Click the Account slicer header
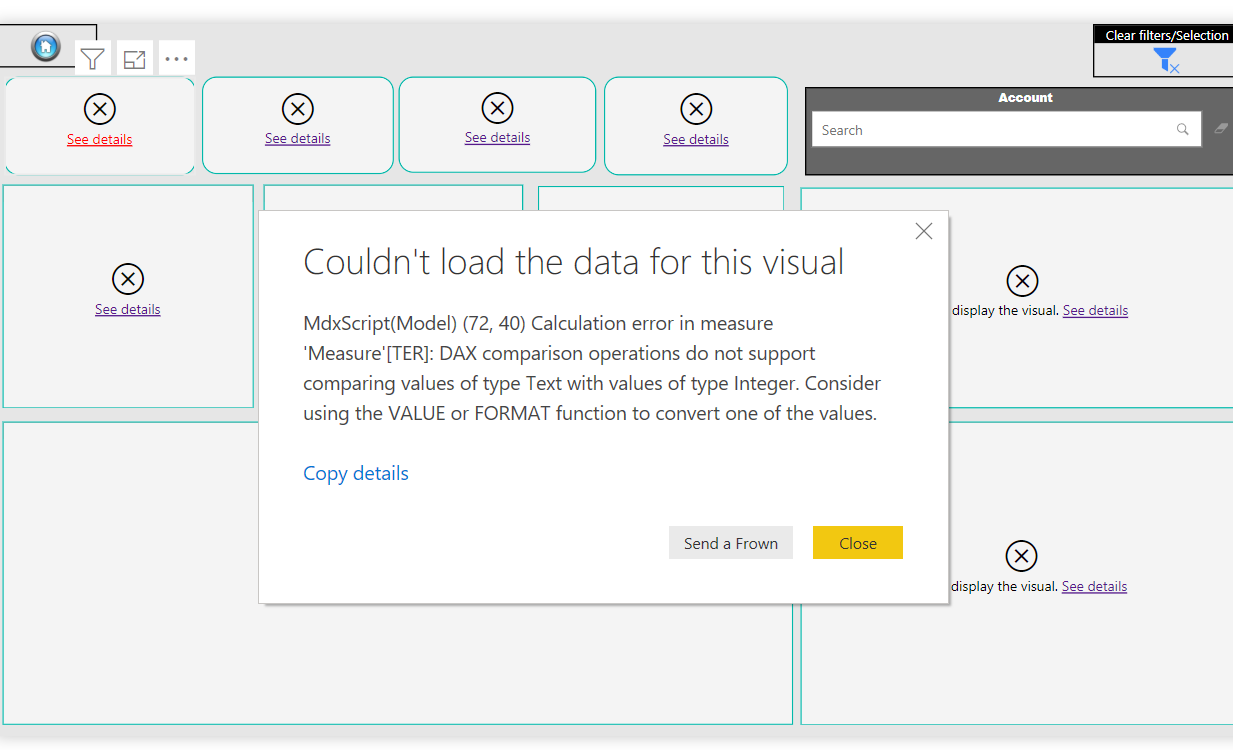The width and height of the screenshot is (1233, 750). point(1025,98)
